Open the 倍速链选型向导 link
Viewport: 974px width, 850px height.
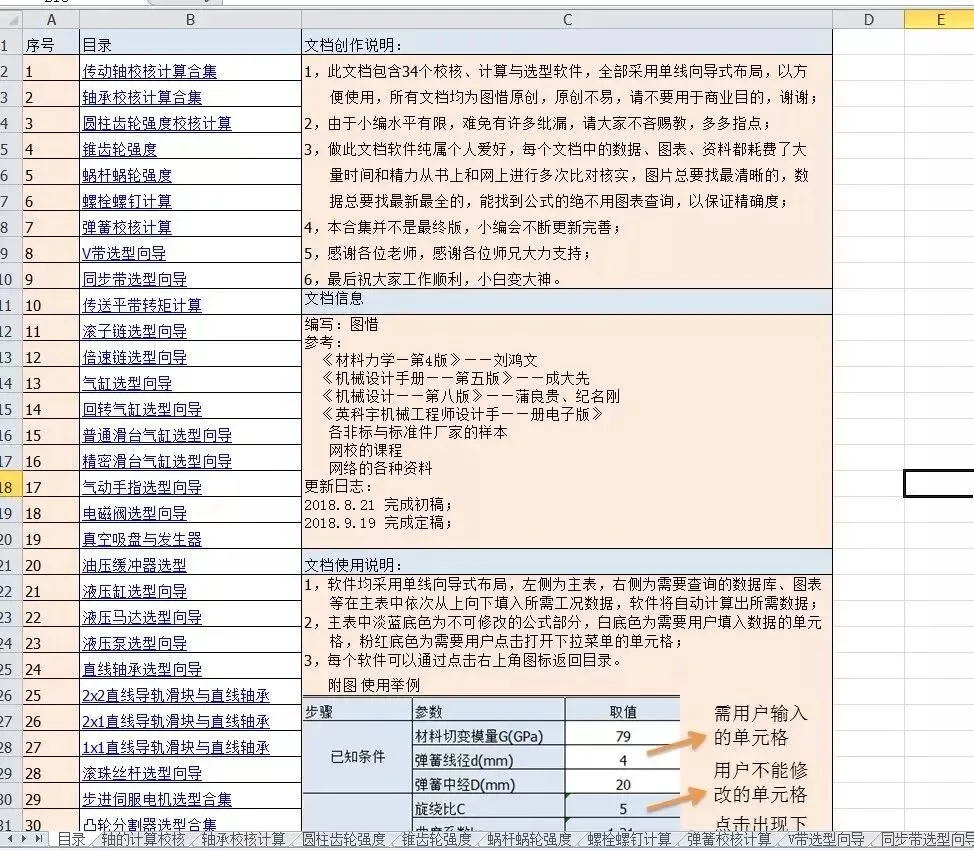point(135,358)
